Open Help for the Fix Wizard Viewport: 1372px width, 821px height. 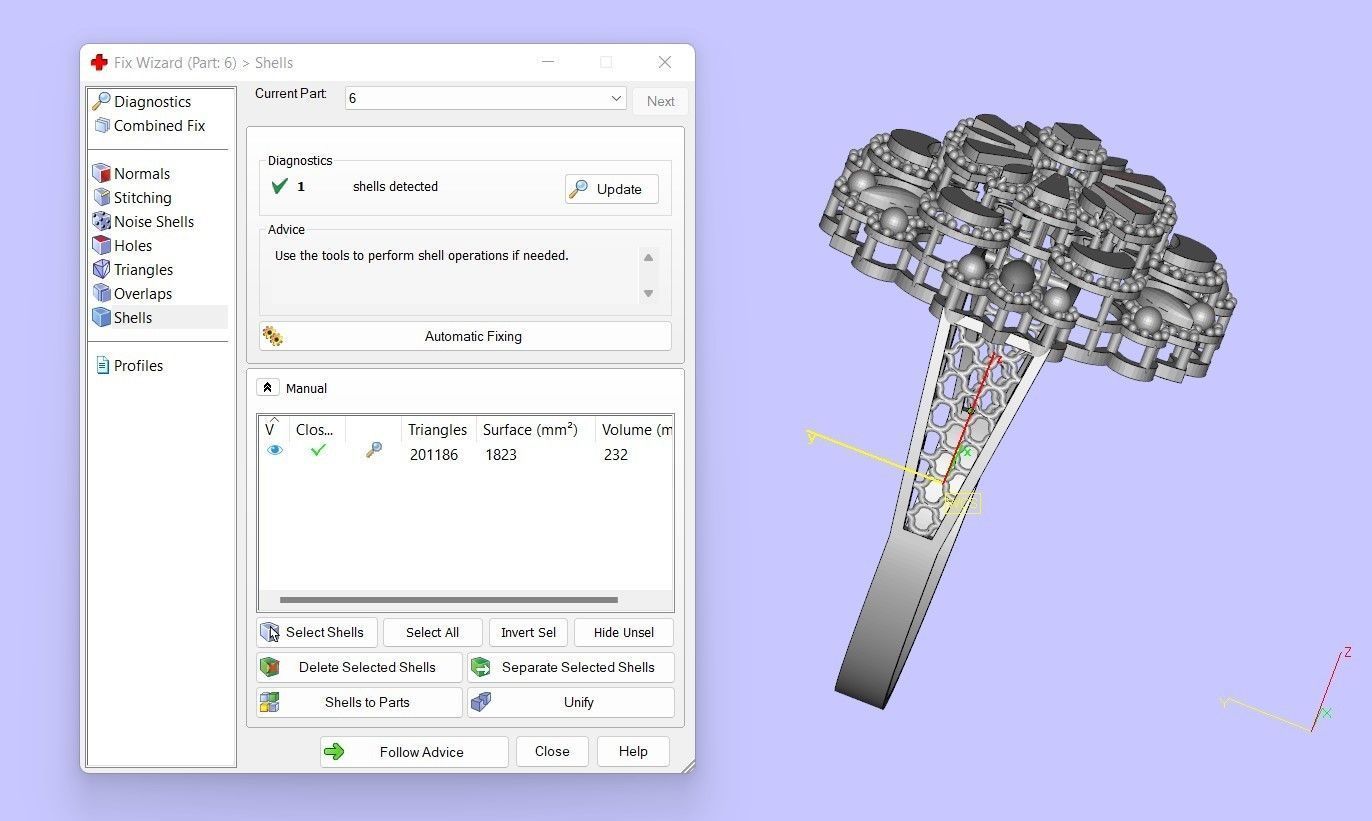coord(633,752)
